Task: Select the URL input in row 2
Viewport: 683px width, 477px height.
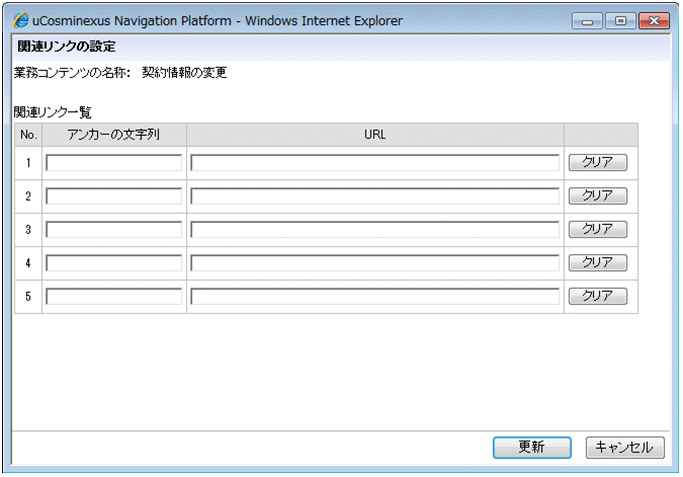Action: [x=375, y=196]
